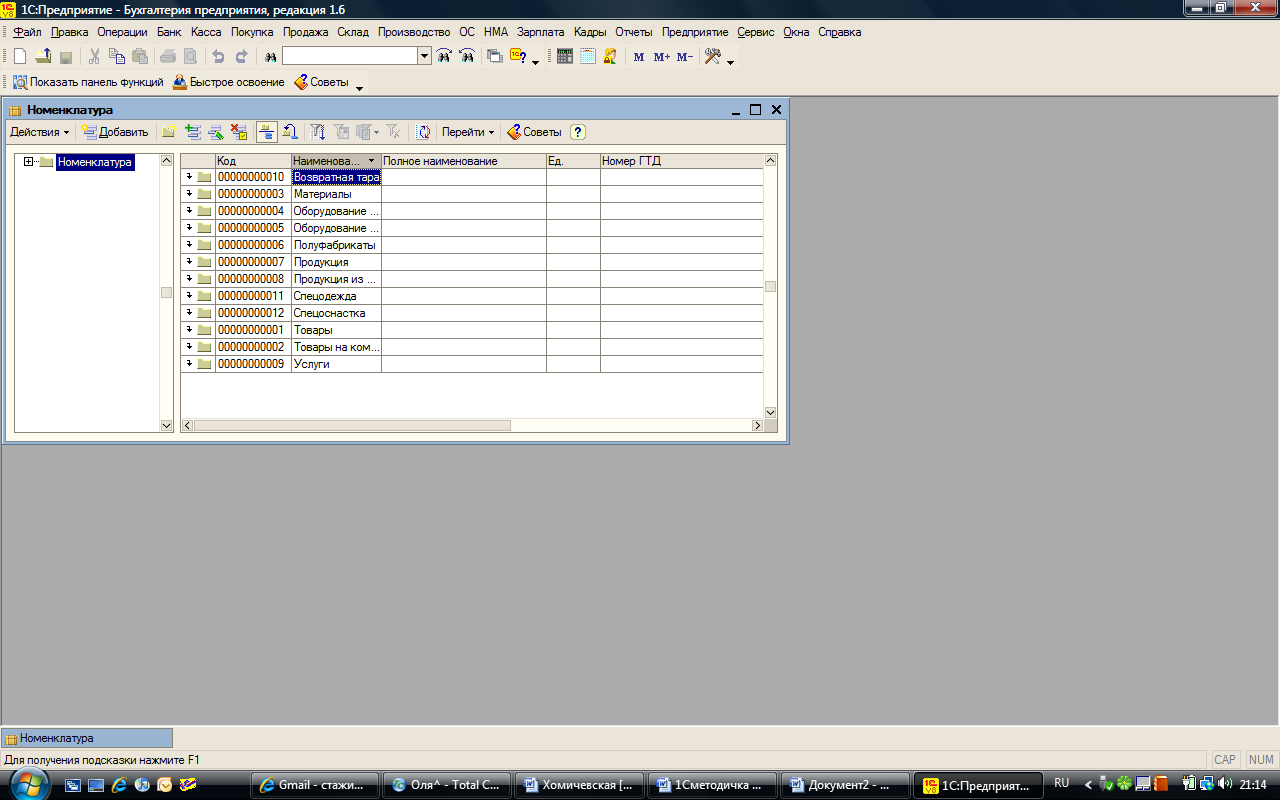
Task: Sort by the Код column header
Action: 253,161
